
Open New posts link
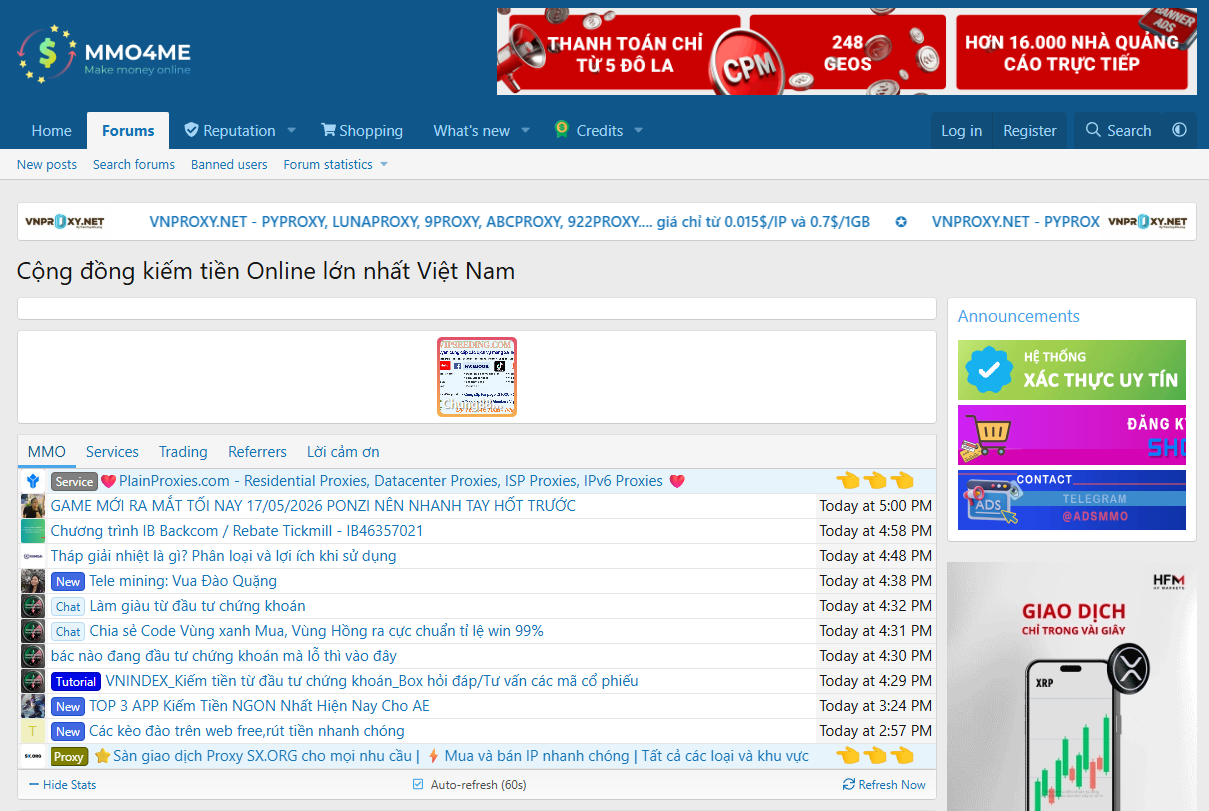tap(47, 164)
